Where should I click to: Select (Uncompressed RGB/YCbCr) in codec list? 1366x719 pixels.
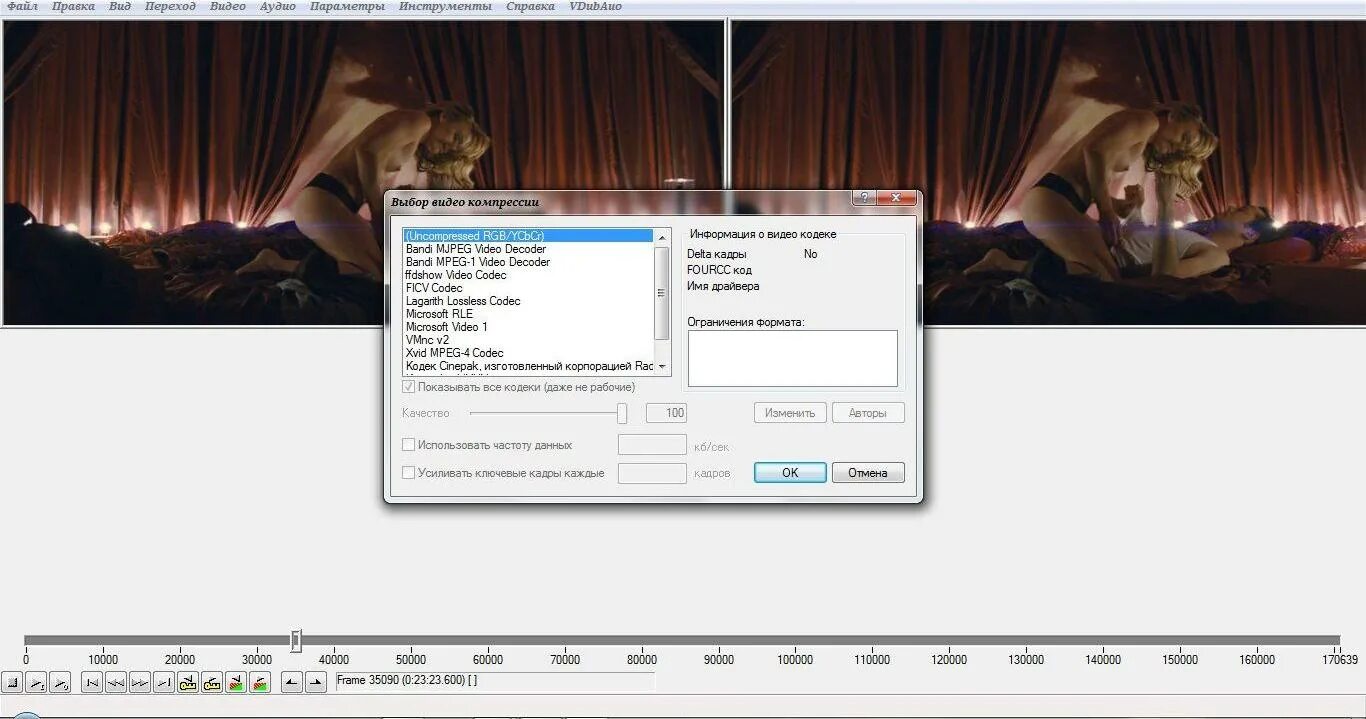tap(528, 236)
